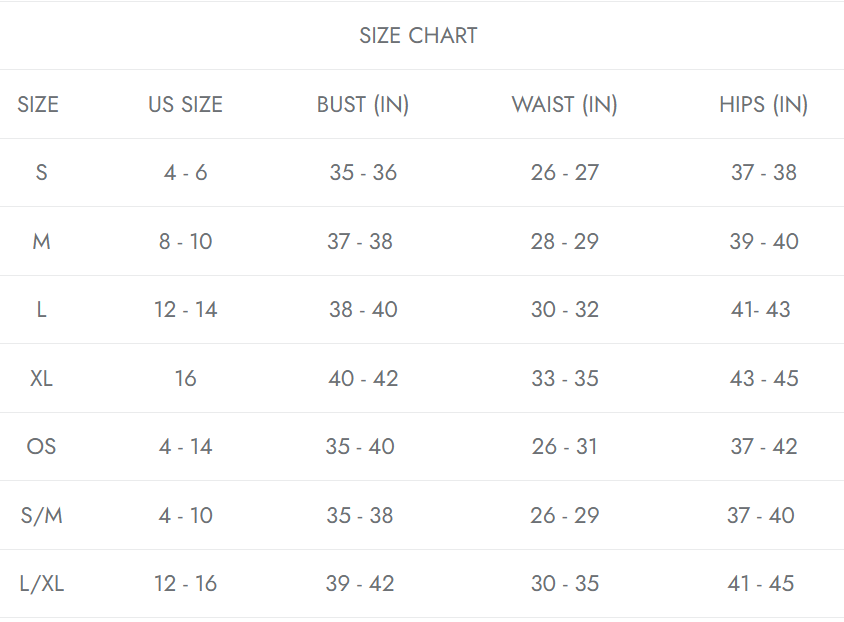Select bust value 39 - 42
The height and width of the screenshot is (622, 844).
360,583
